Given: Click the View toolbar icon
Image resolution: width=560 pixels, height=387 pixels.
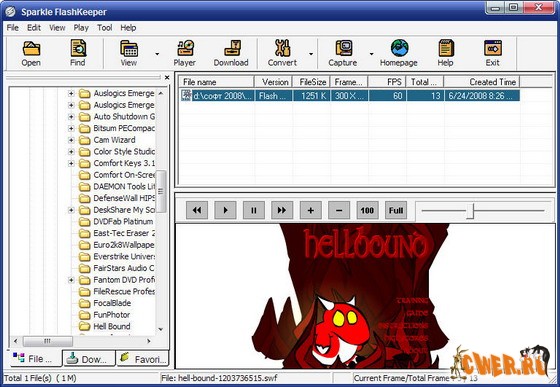Looking at the screenshot, I should pyautogui.click(x=129, y=53).
